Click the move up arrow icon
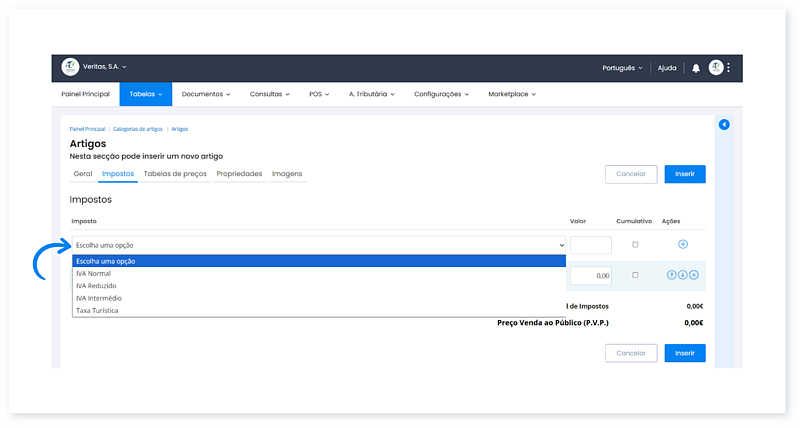The image size is (800, 428). click(673, 275)
